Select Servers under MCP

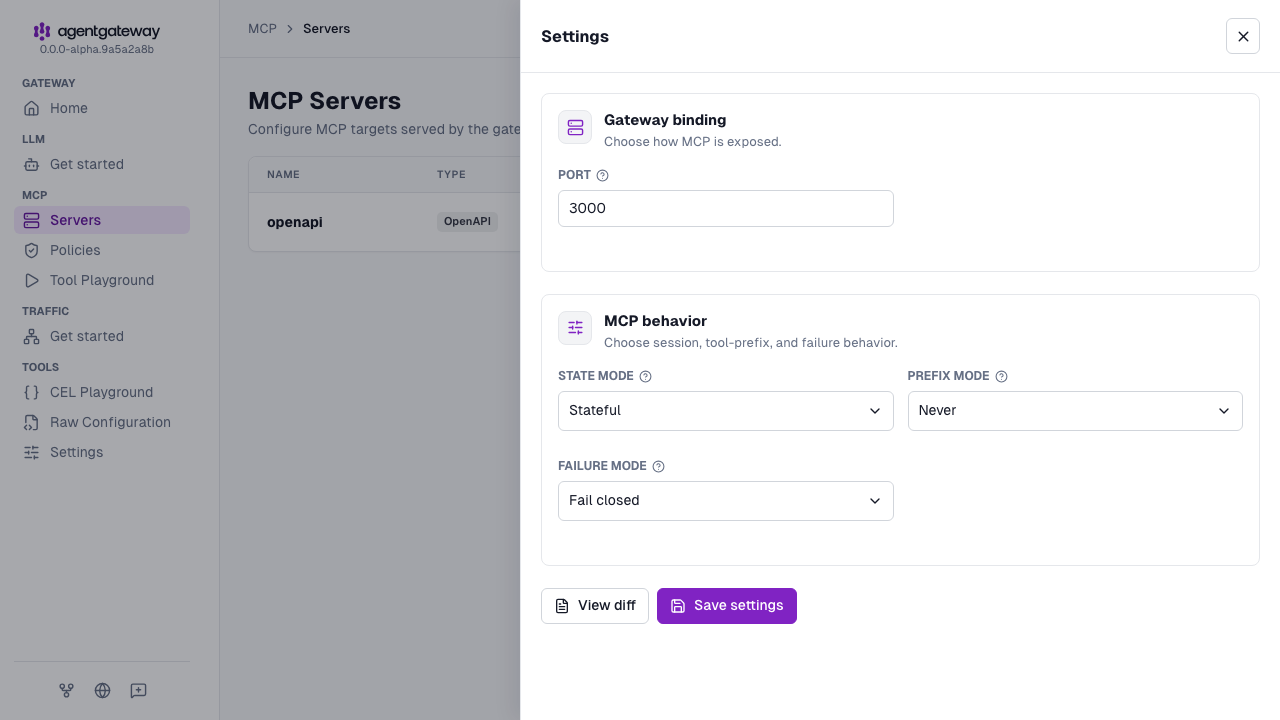[x=102, y=220]
